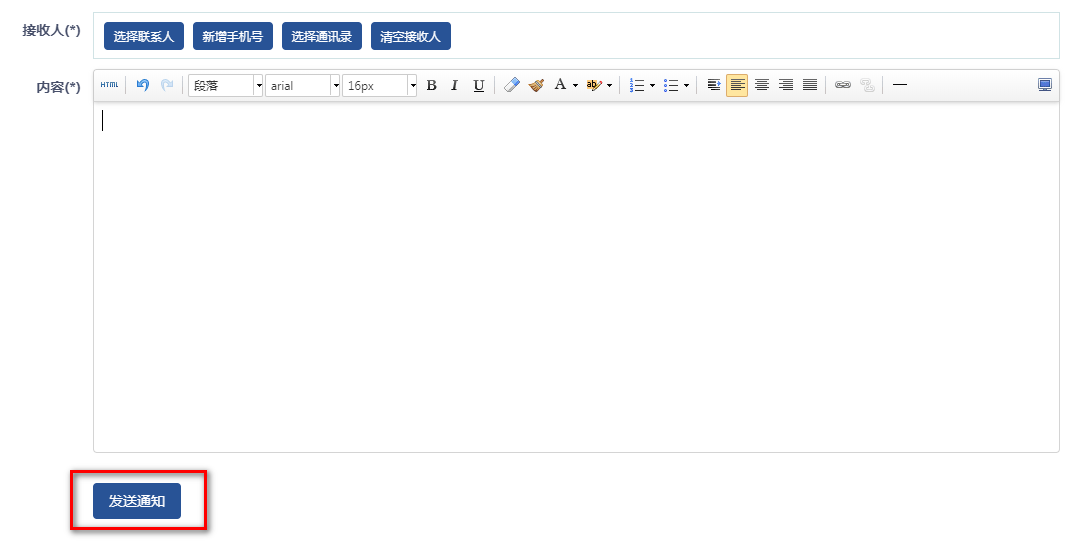1066x554 pixels.
Task: Clear formatting with the eraser icon
Action: point(512,85)
